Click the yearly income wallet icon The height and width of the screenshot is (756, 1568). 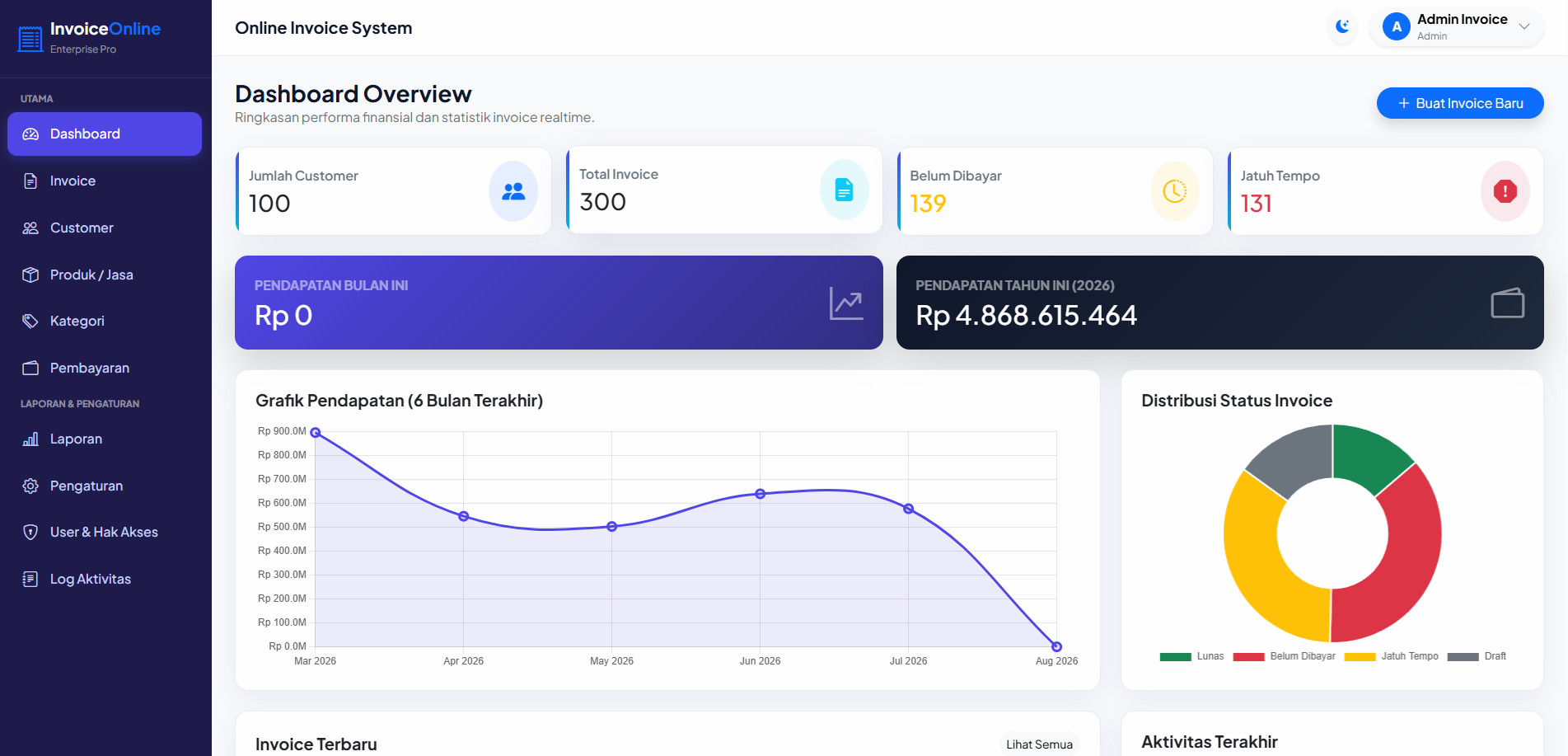1508,303
